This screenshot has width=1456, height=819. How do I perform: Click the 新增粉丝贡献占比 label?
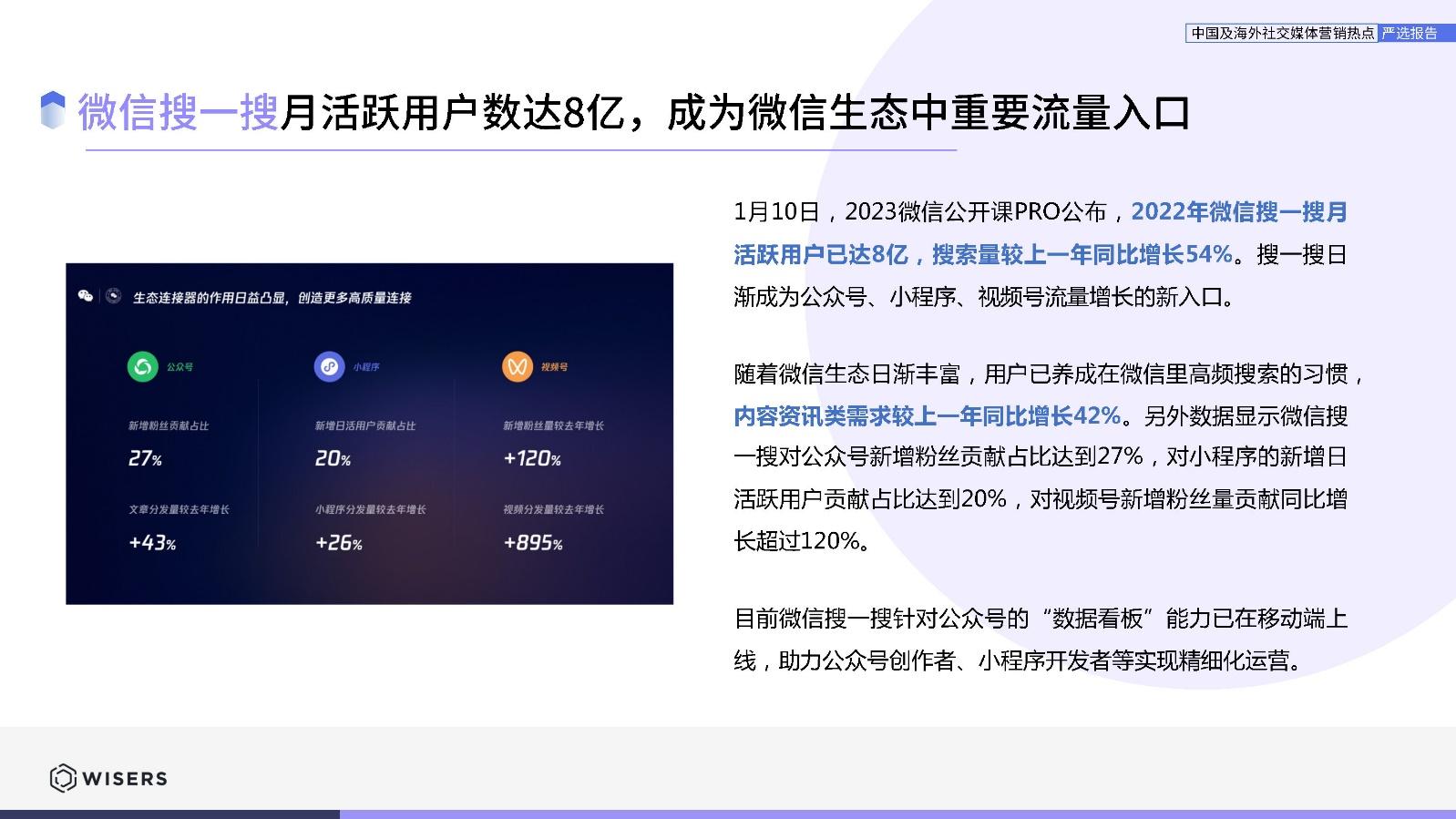tap(169, 425)
